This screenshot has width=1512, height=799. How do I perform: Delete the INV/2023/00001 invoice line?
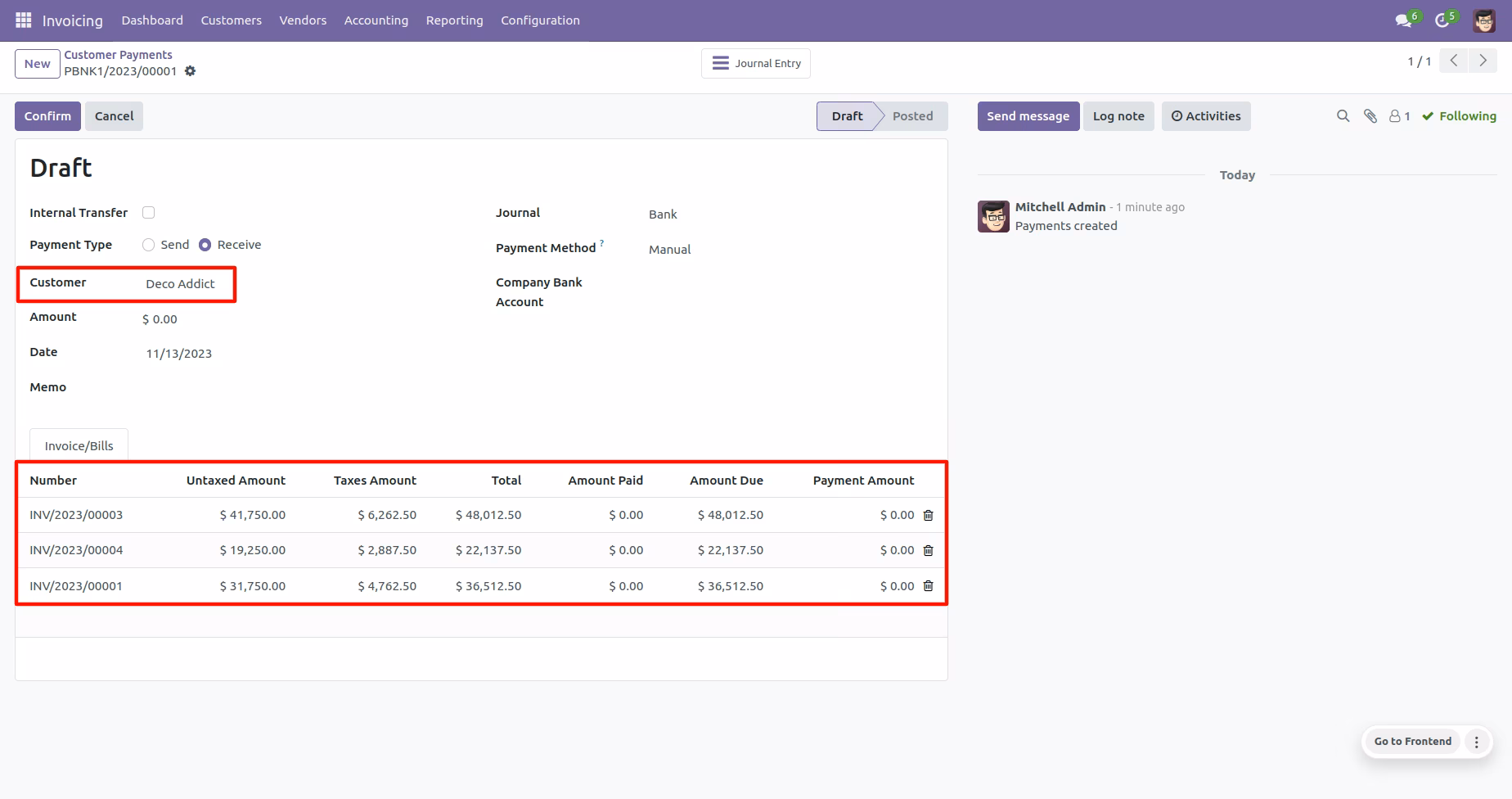pos(928,586)
